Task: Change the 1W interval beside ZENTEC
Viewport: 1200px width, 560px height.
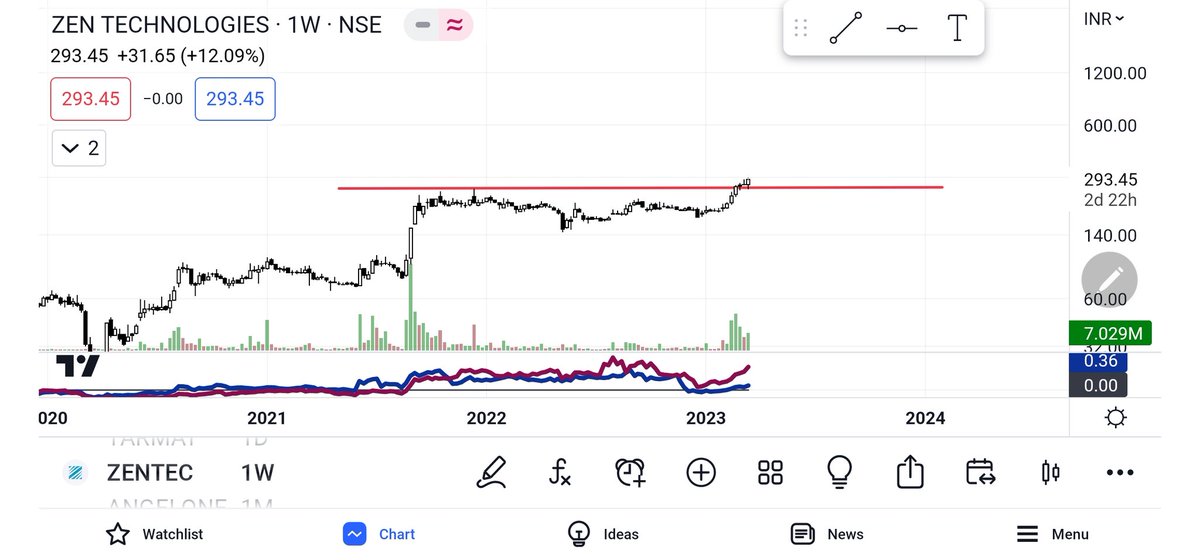Action: pos(257,472)
